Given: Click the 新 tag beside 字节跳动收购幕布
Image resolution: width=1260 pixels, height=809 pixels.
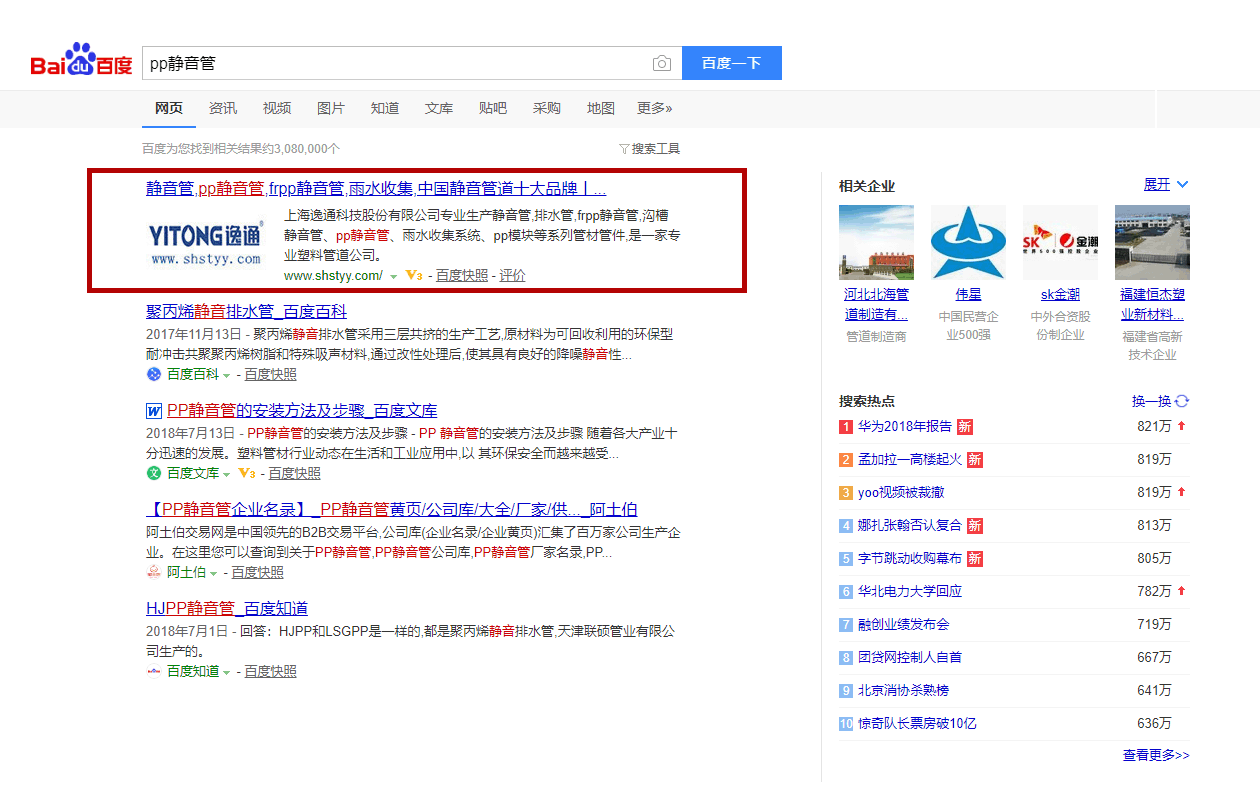Looking at the screenshot, I should [x=975, y=559].
